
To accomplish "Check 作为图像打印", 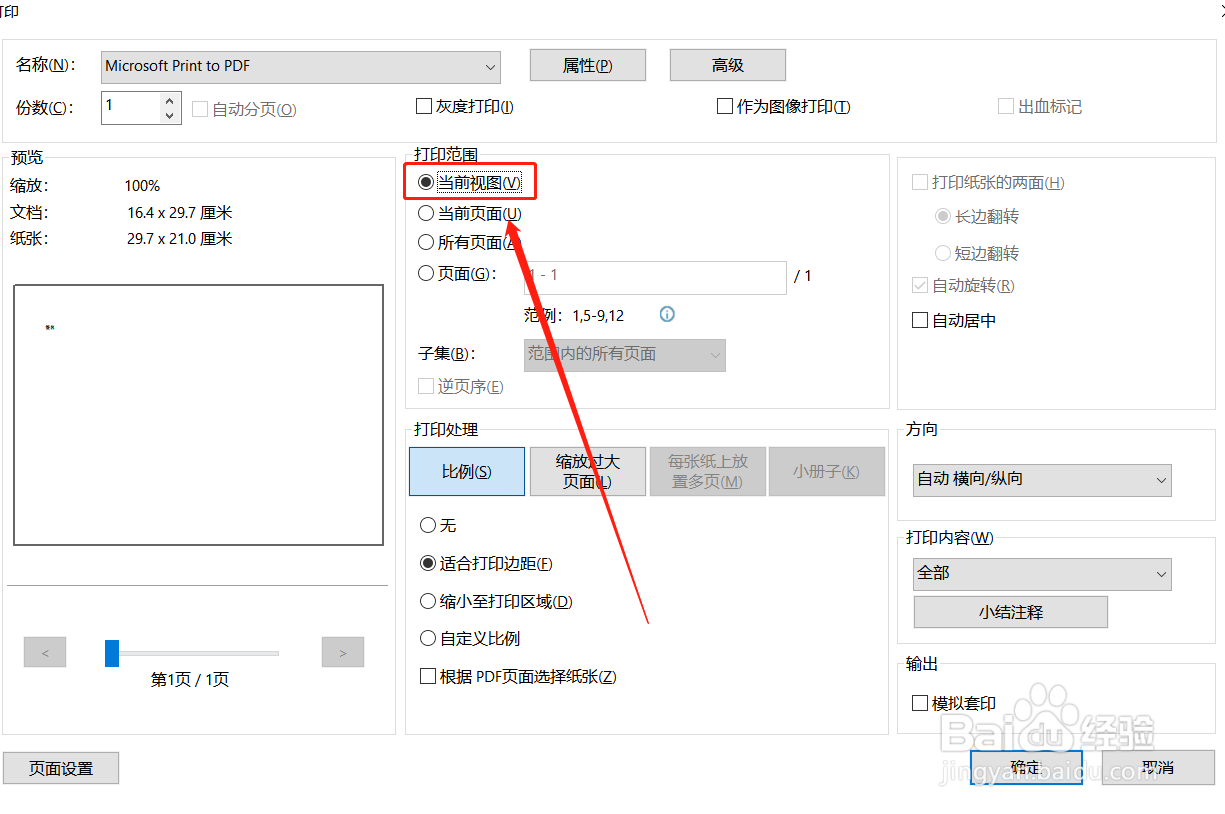I will [726, 105].
